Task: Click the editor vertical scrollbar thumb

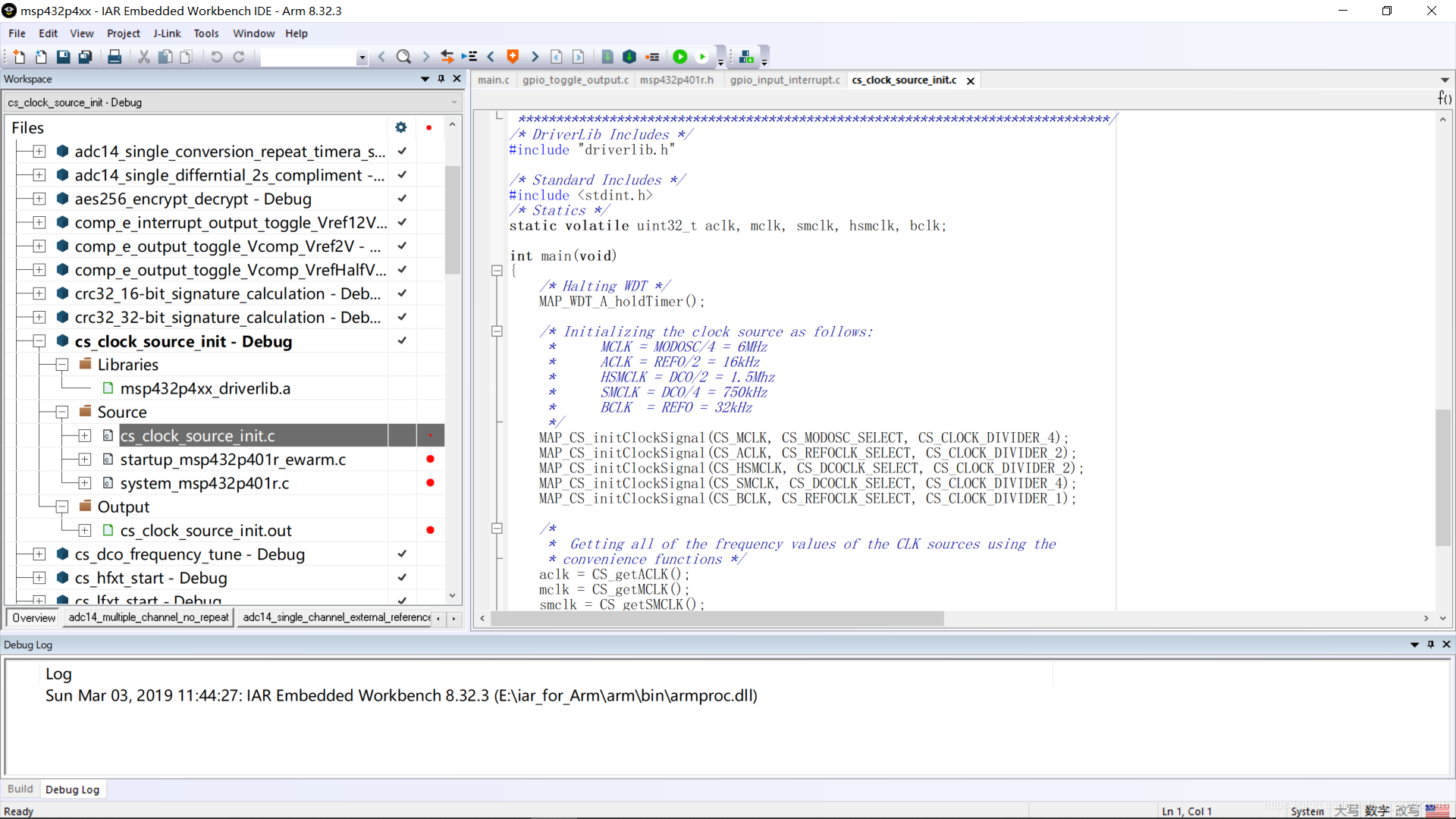Action: (x=1442, y=478)
